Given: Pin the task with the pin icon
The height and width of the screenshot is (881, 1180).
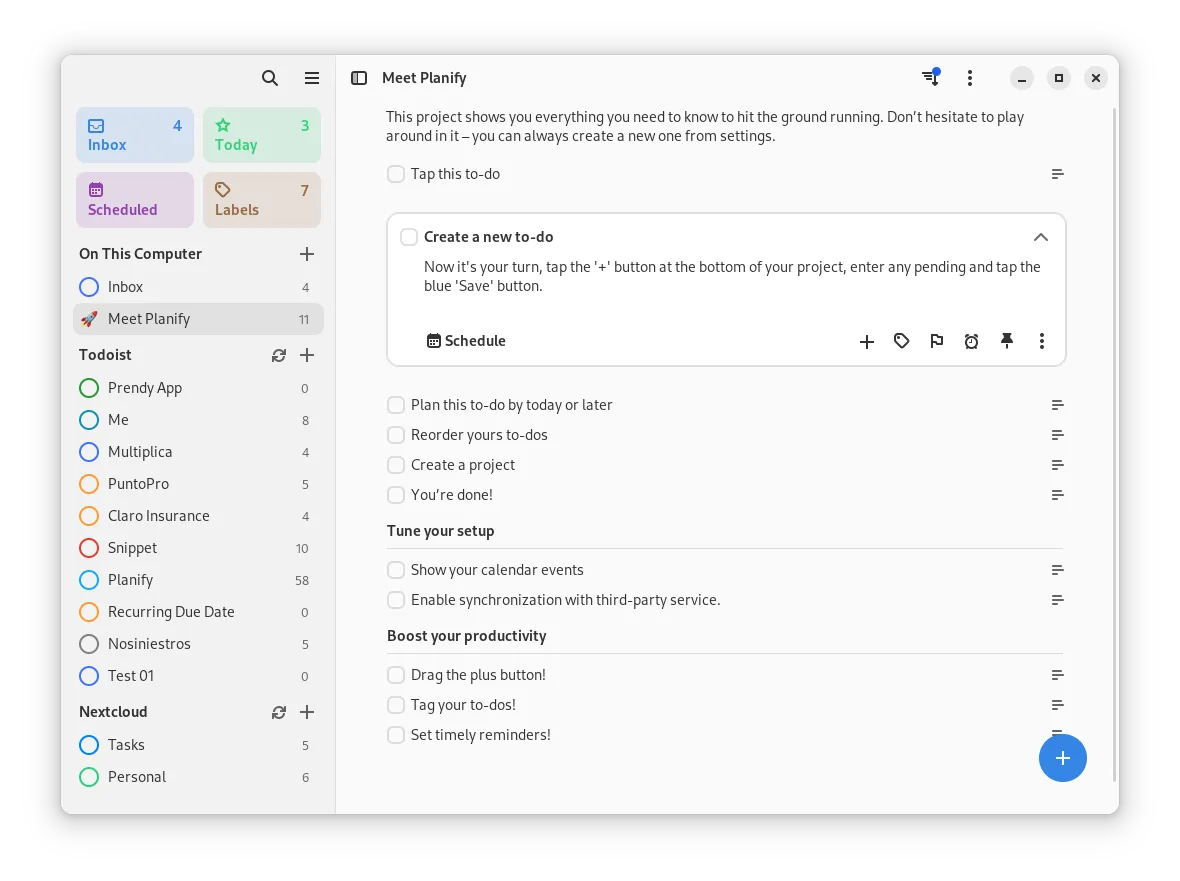Looking at the screenshot, I should [x=1007, y=341].
